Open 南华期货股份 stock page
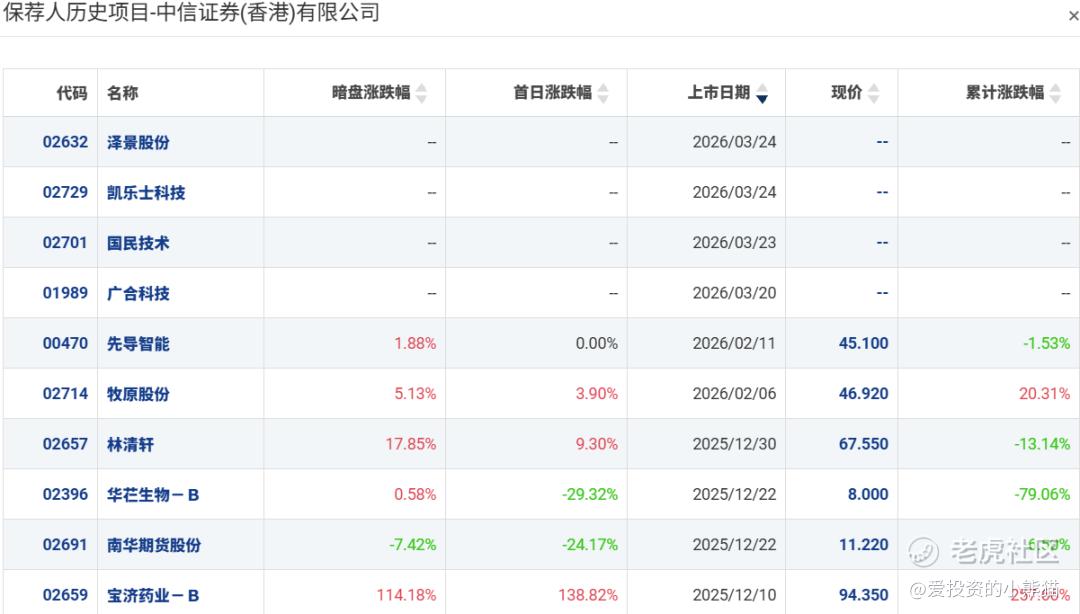1080x614 pixels. tap(154, 545)
